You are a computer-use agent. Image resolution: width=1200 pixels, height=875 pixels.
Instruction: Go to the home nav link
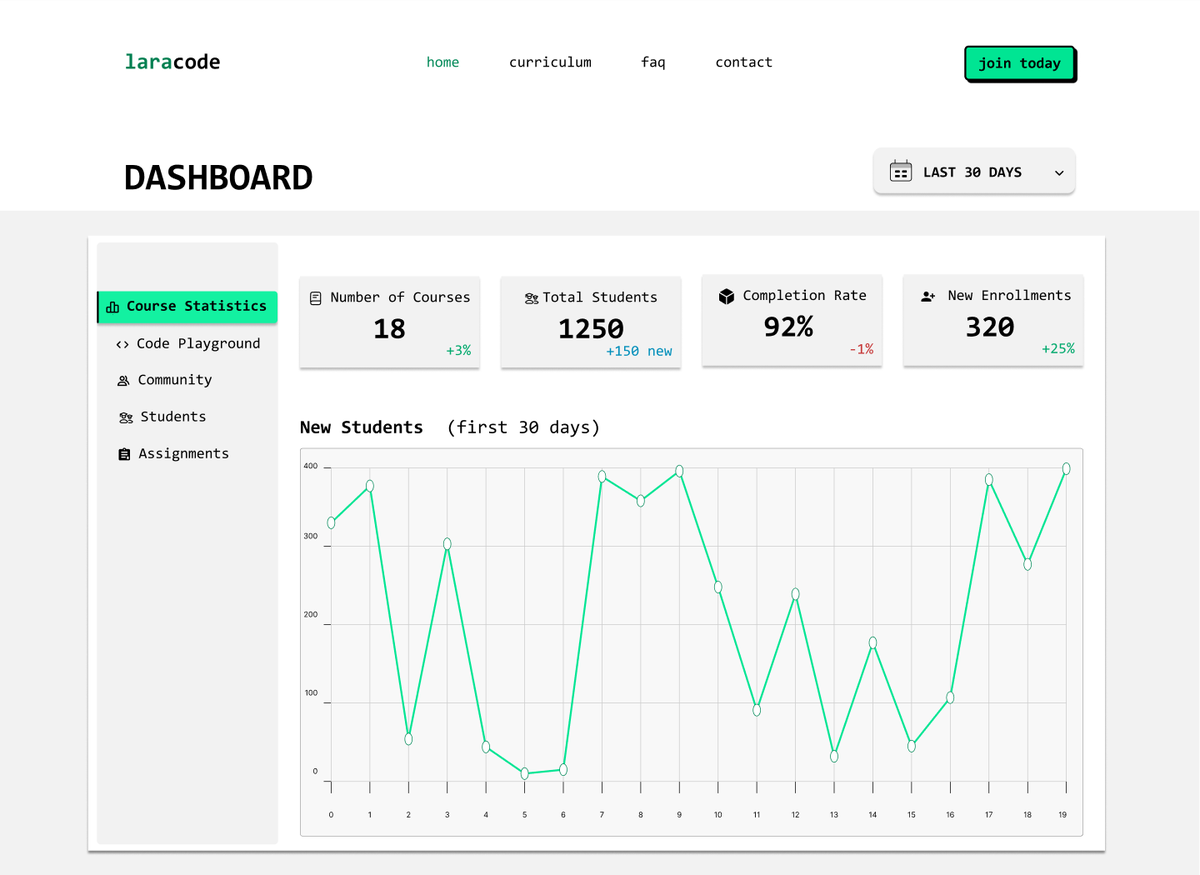pos(443,62)
